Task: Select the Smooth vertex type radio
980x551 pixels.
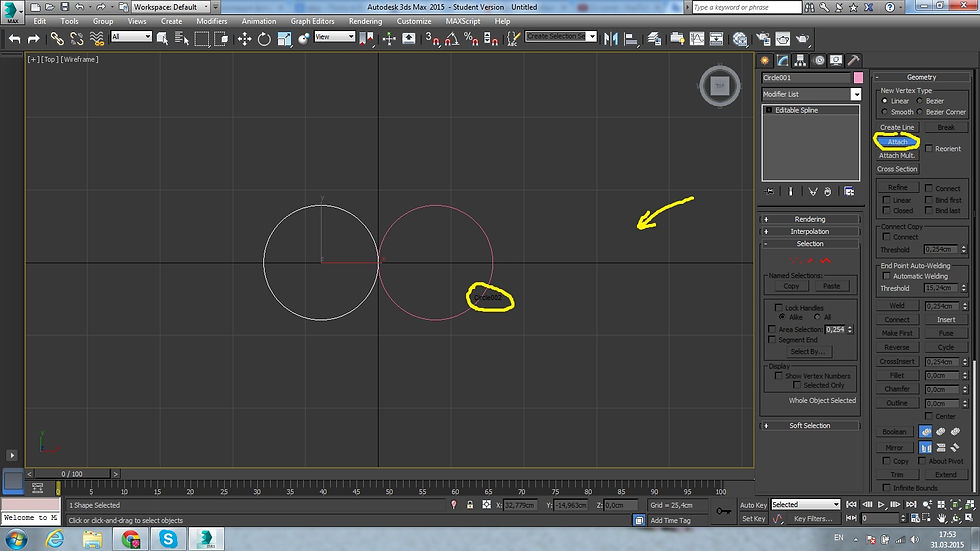Action: coord(884,112)
